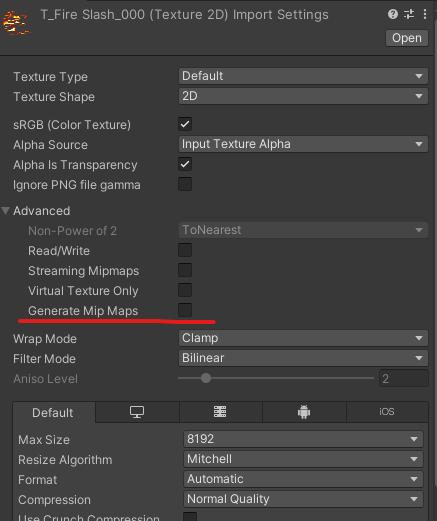Open the Max Size dropdown showing 8192
The width and height of the screenshot is (437, 521).
(x=303, y=439)
